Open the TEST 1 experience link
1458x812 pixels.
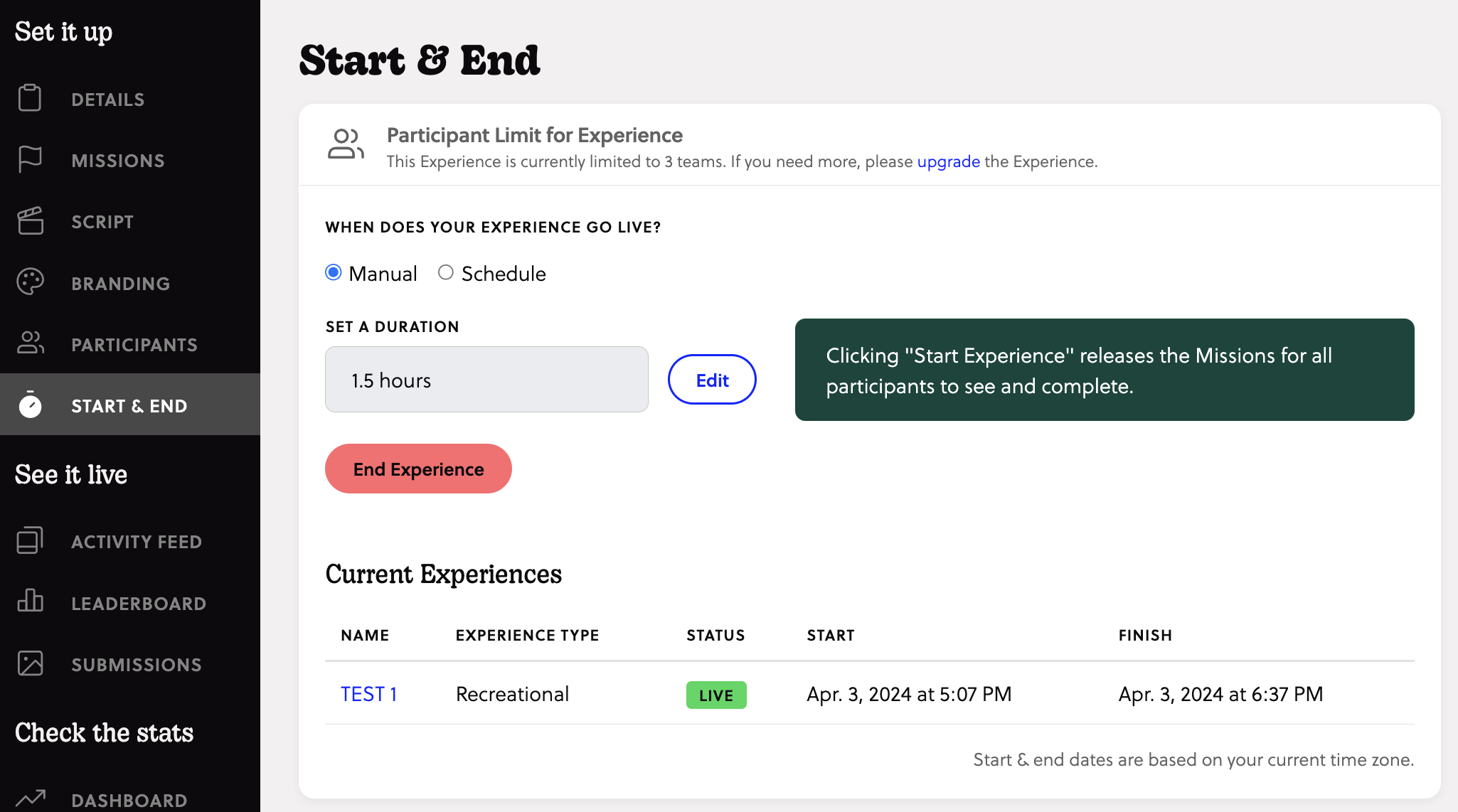click(x=368, y=694)
